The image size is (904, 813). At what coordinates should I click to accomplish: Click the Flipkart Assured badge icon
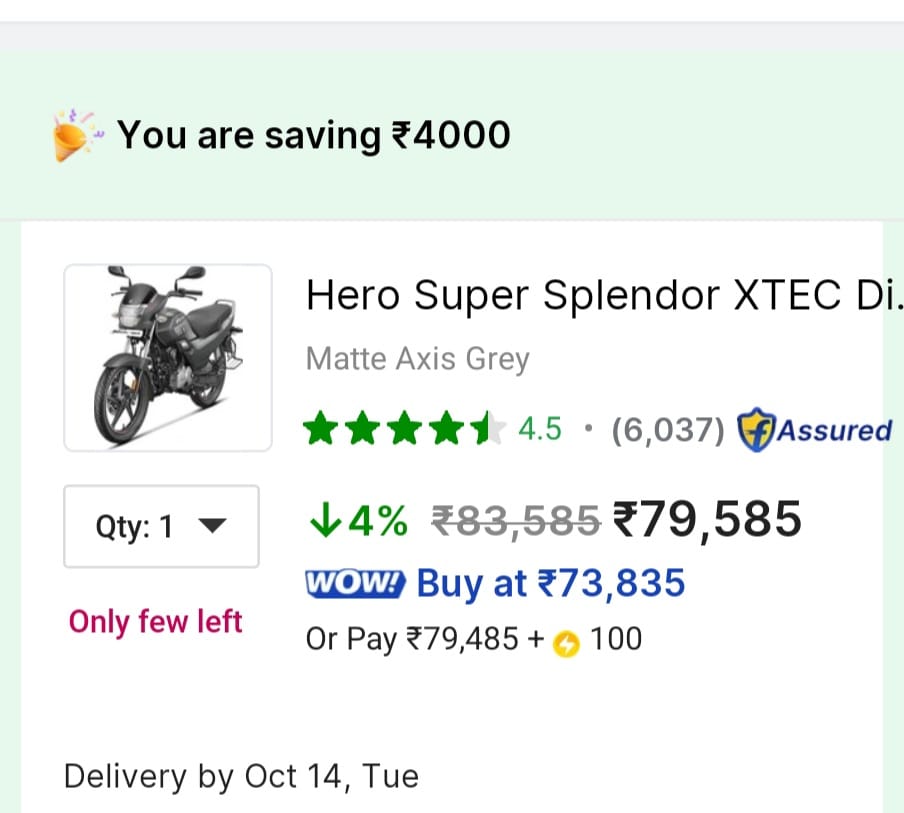tap(755, 431)
